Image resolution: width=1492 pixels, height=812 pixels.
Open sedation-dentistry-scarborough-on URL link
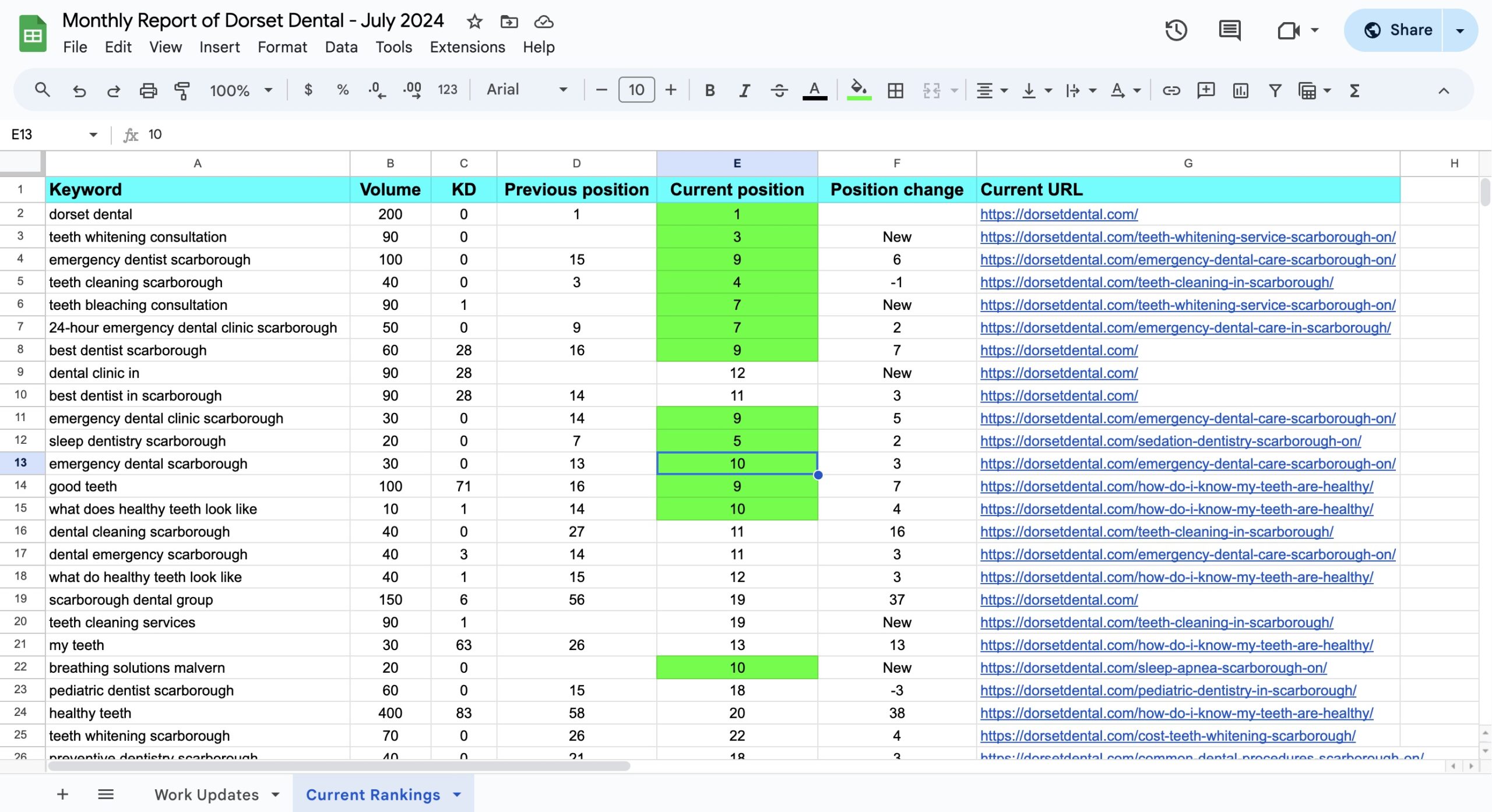pos(1170,441)
